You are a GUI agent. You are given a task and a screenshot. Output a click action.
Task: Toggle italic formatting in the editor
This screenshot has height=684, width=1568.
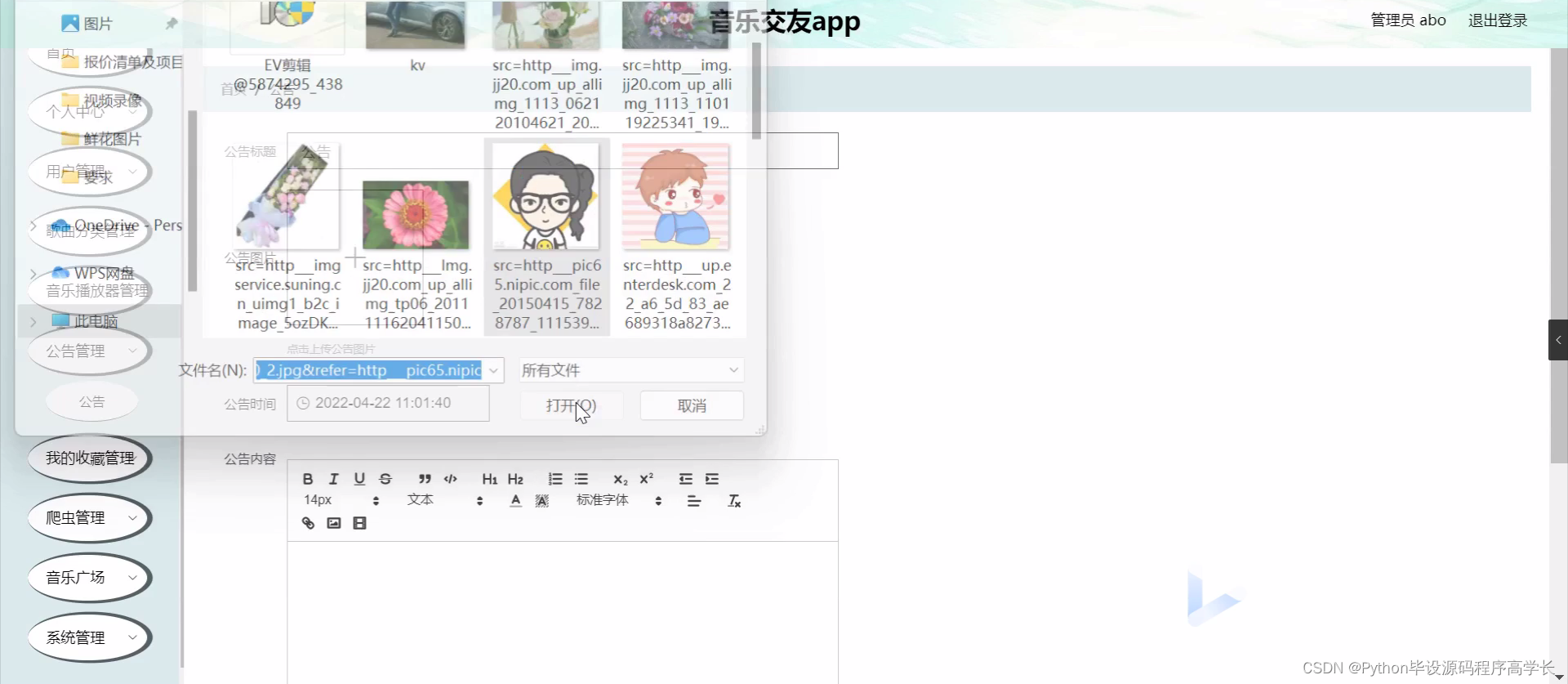(333, 479)
